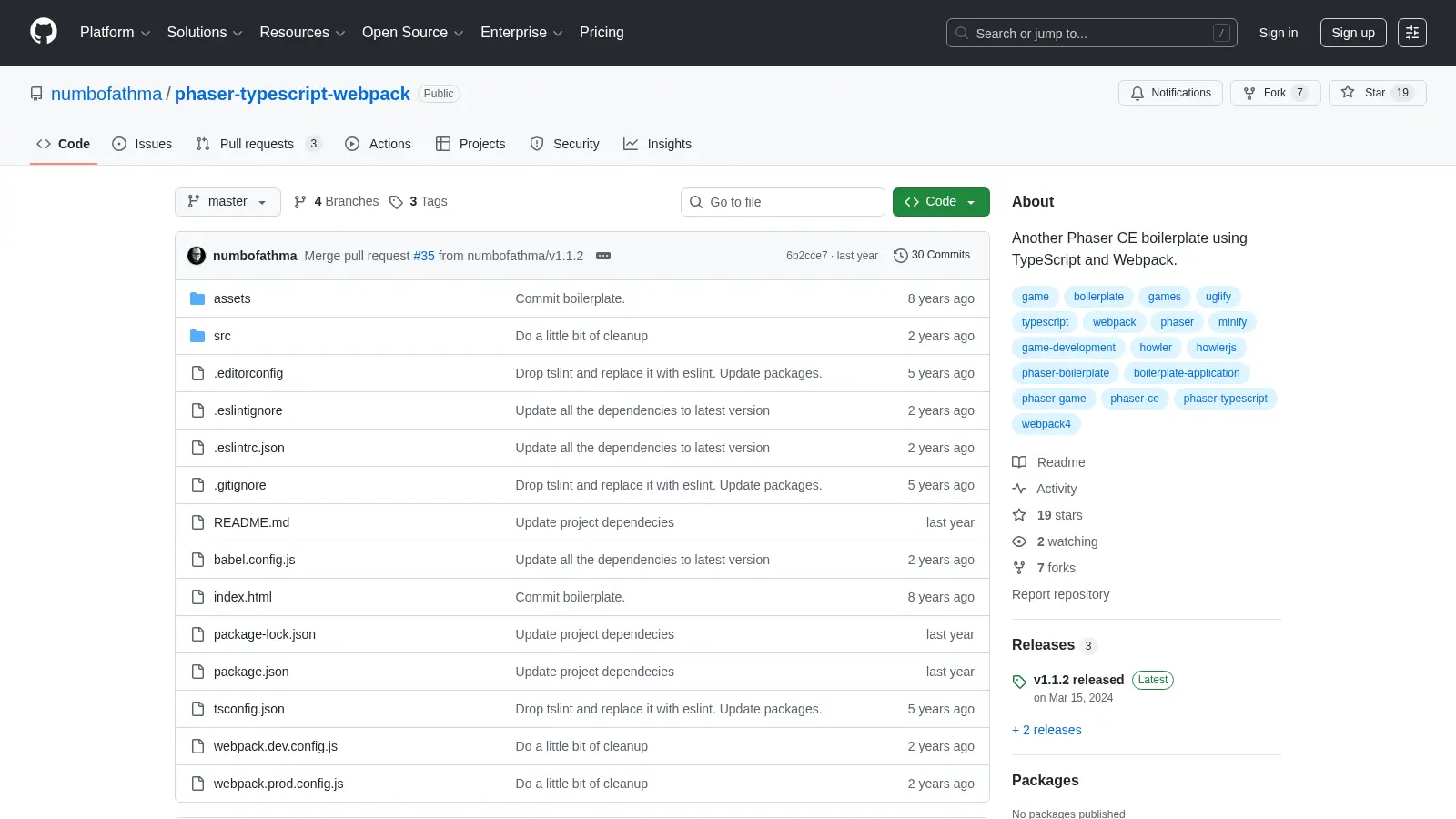Open the Platform dropdown menu
Image resolution: width=1456 pixels, height=819 pixels.
point(115,33)
